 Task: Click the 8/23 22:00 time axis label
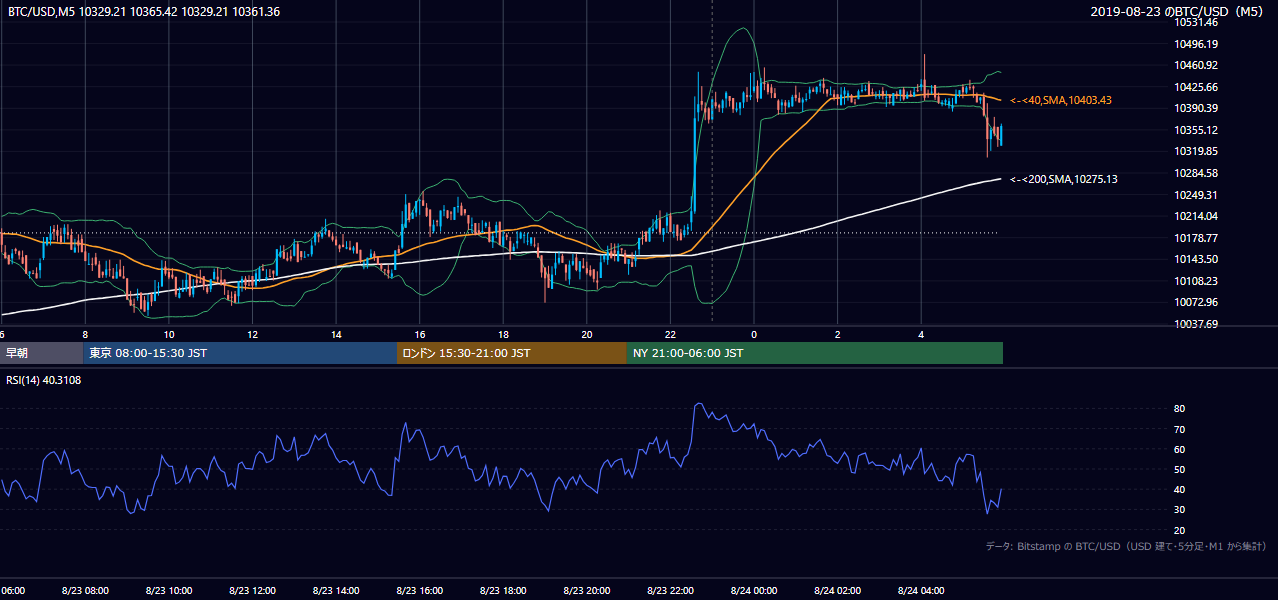pos(671,590)
